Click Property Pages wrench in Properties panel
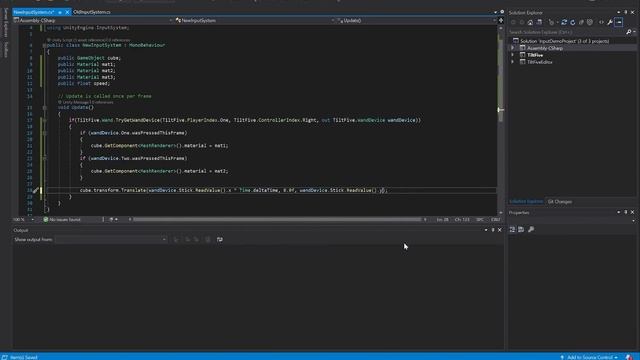640x360 pixels. coord(531,230)
